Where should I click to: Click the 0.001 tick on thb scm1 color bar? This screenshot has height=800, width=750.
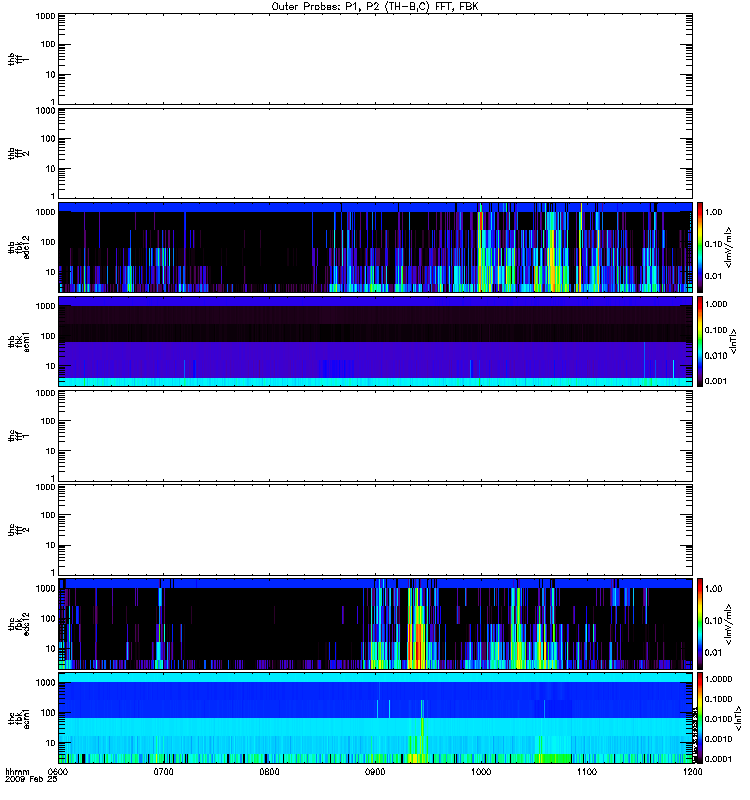point(715,381)
